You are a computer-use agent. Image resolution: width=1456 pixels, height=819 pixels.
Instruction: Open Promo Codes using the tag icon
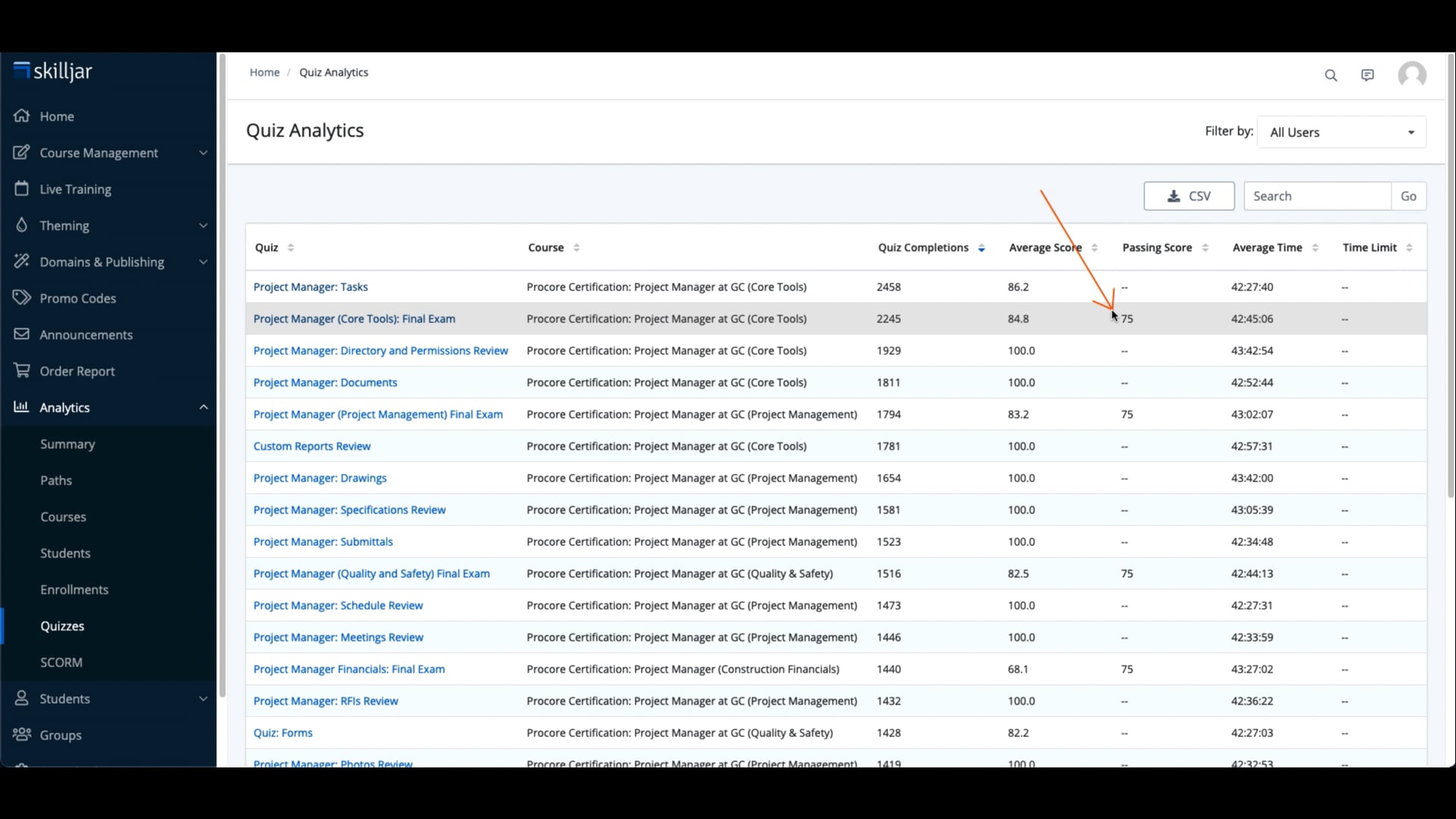(22, 298)
